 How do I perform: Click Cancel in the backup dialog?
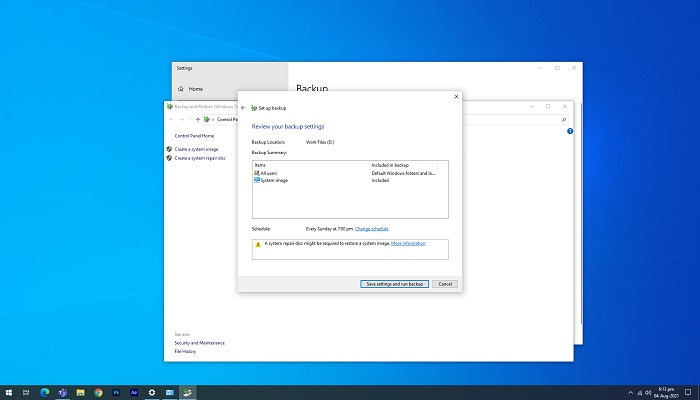click(445, 284)
